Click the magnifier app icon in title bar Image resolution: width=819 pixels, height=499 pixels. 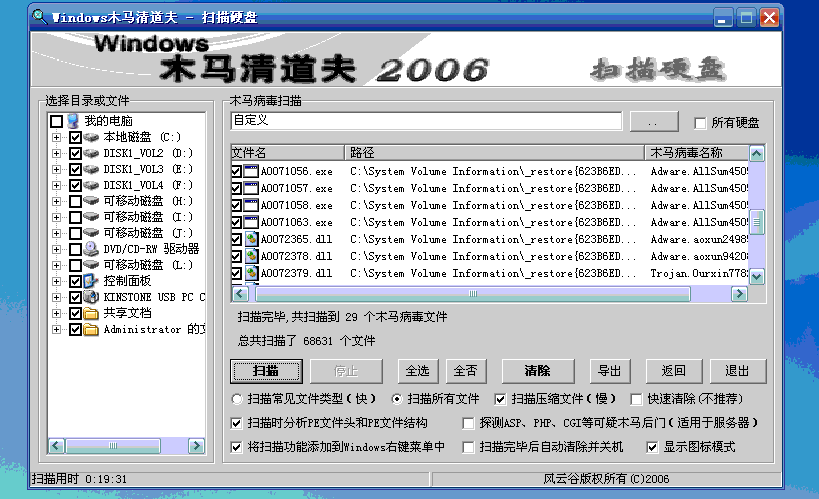[39, 17]
